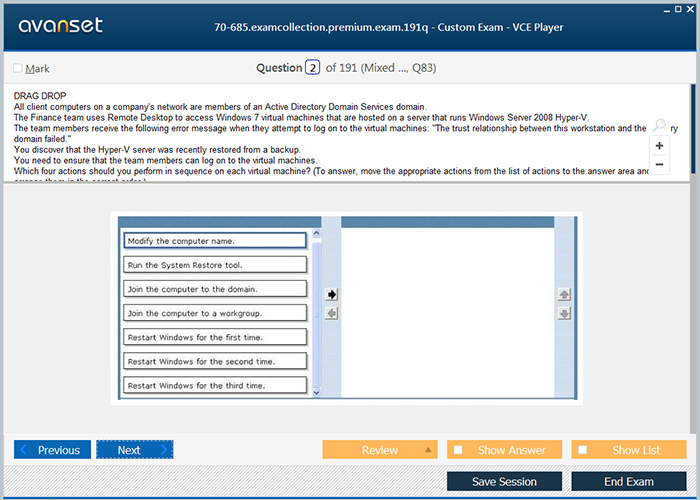The image size is (700, 500).
Task: Select 'Modify the computer name.' action
Action: (x=215, y=241)
